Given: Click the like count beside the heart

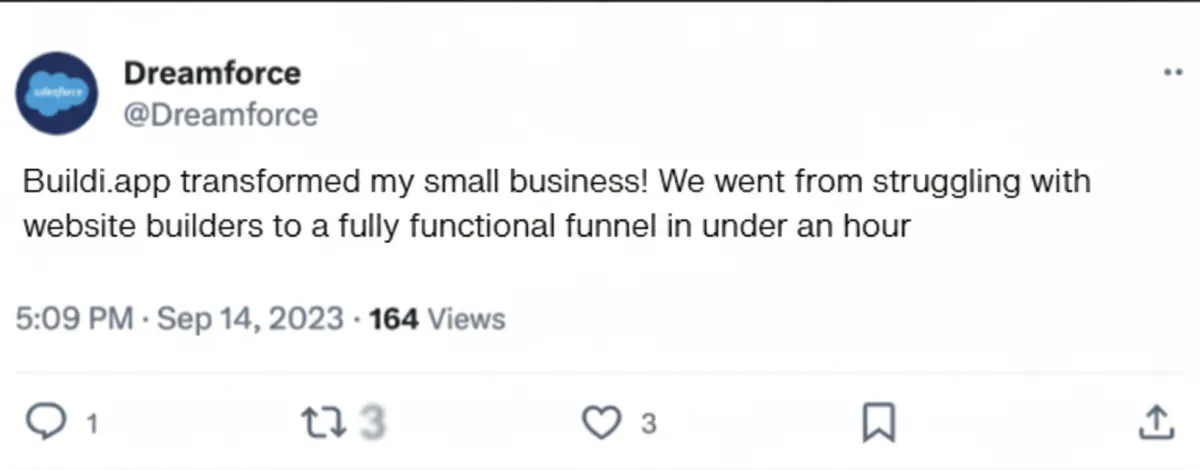Looking at the screenshot, I should point(648,425).
